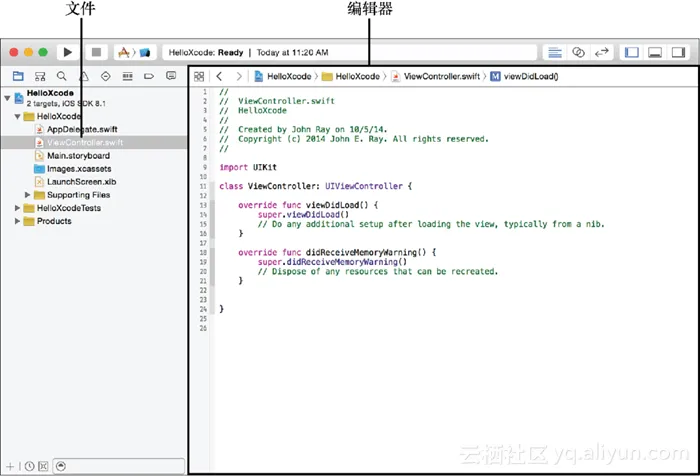Open the Issue navigator tab
The width and height of the screenshot is (700, 476).
83,76
